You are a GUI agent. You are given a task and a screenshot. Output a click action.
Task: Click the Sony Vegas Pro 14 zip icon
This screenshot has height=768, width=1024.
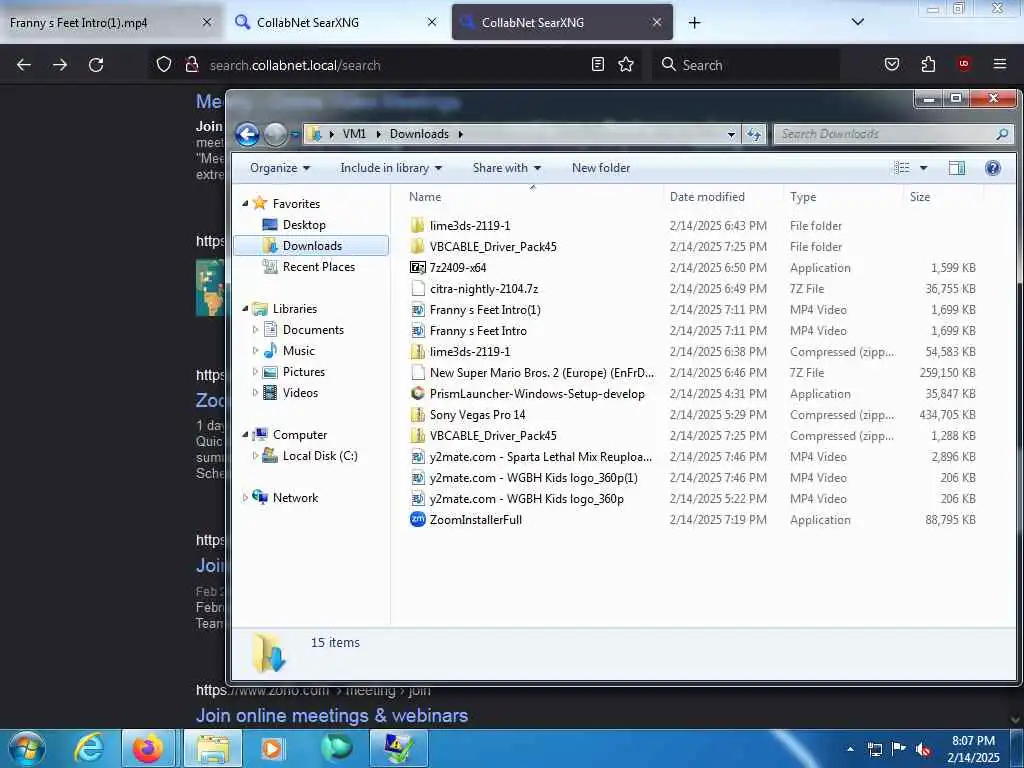click(417, 415)
